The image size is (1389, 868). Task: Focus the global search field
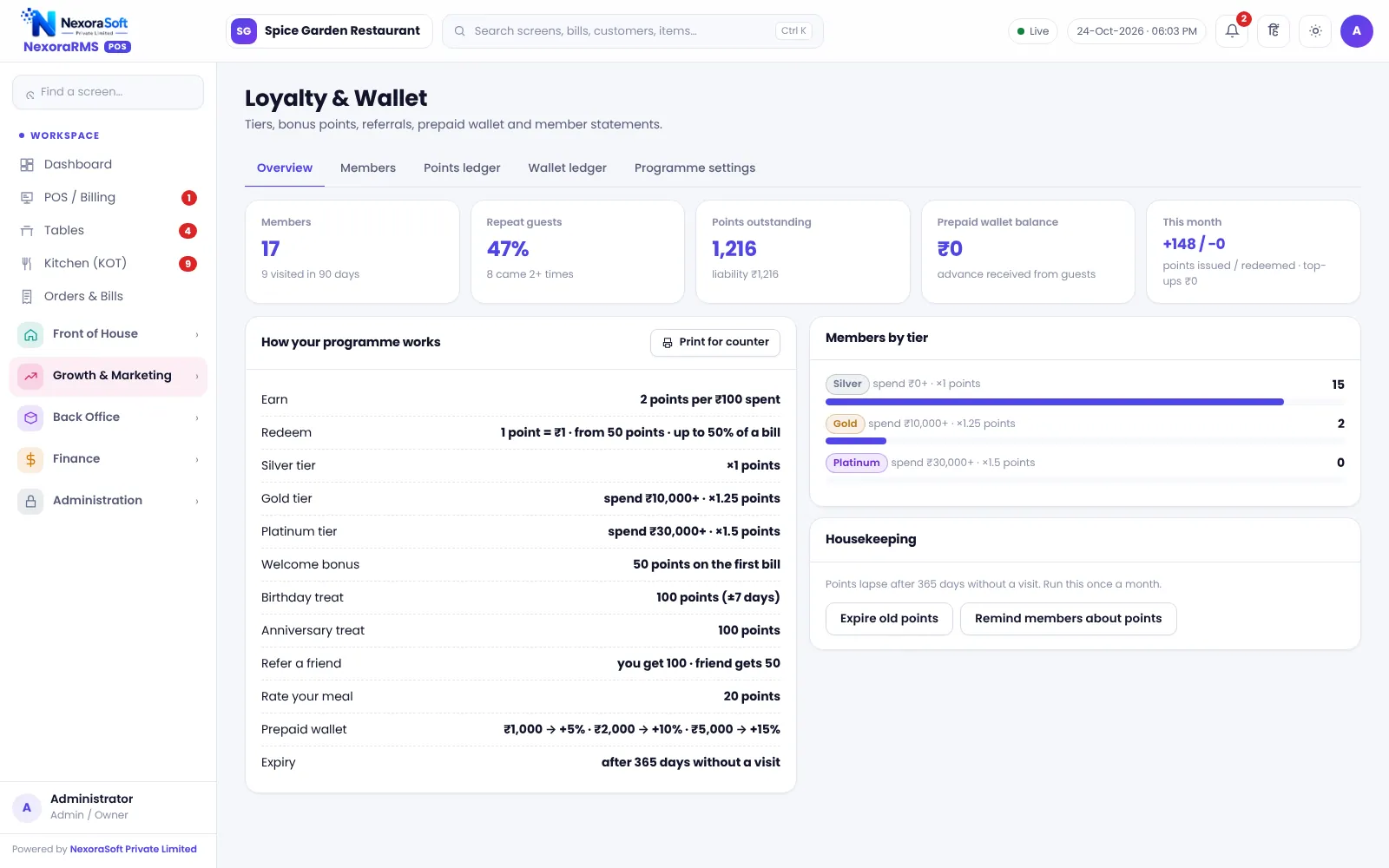(633, 31)
